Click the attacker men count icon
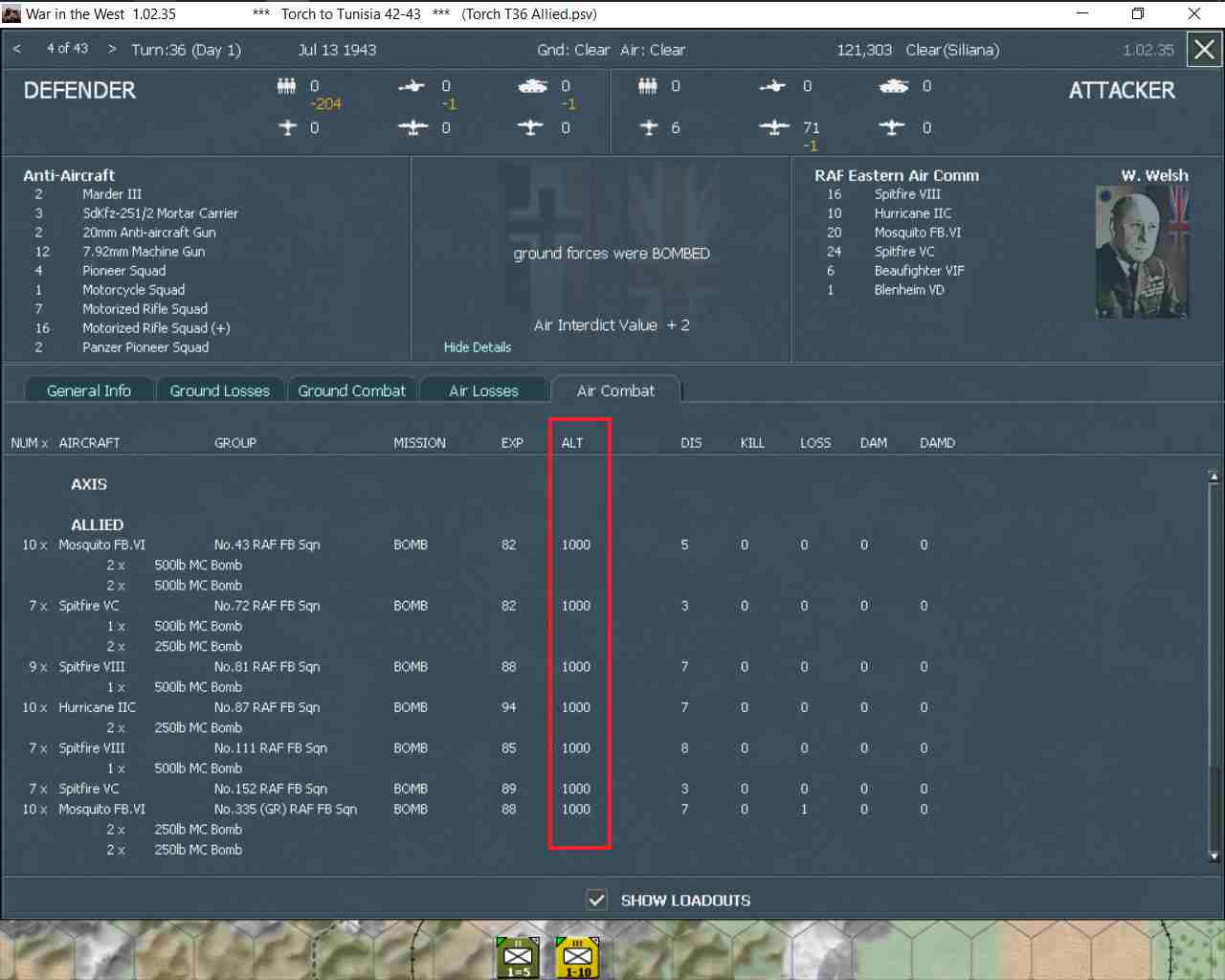The height and width of the screenshot is (980, 1225). [648, 86]
